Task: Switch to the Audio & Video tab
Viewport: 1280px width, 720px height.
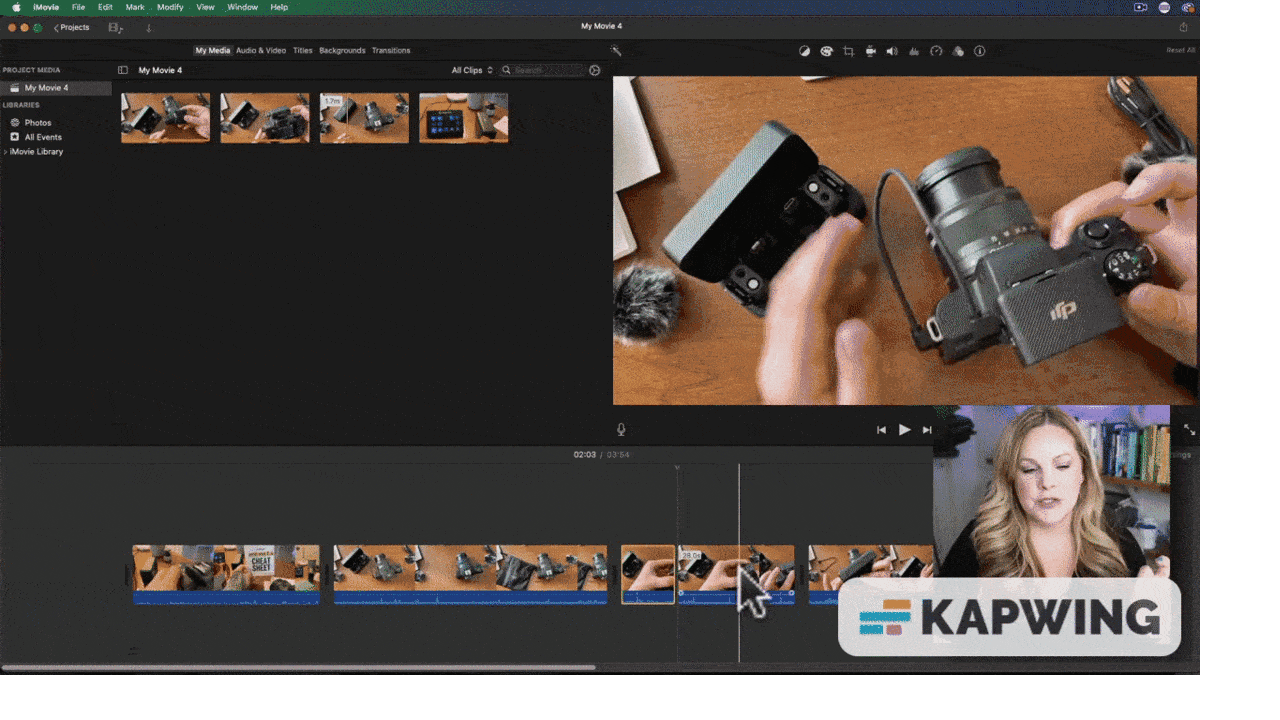Action: point(261,50)
